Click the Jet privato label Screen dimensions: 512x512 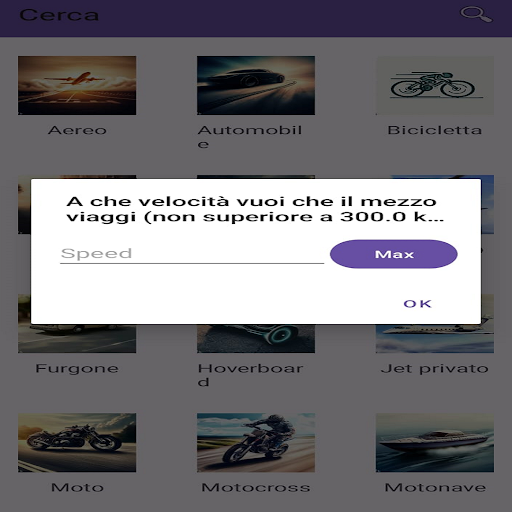point(435,369)
